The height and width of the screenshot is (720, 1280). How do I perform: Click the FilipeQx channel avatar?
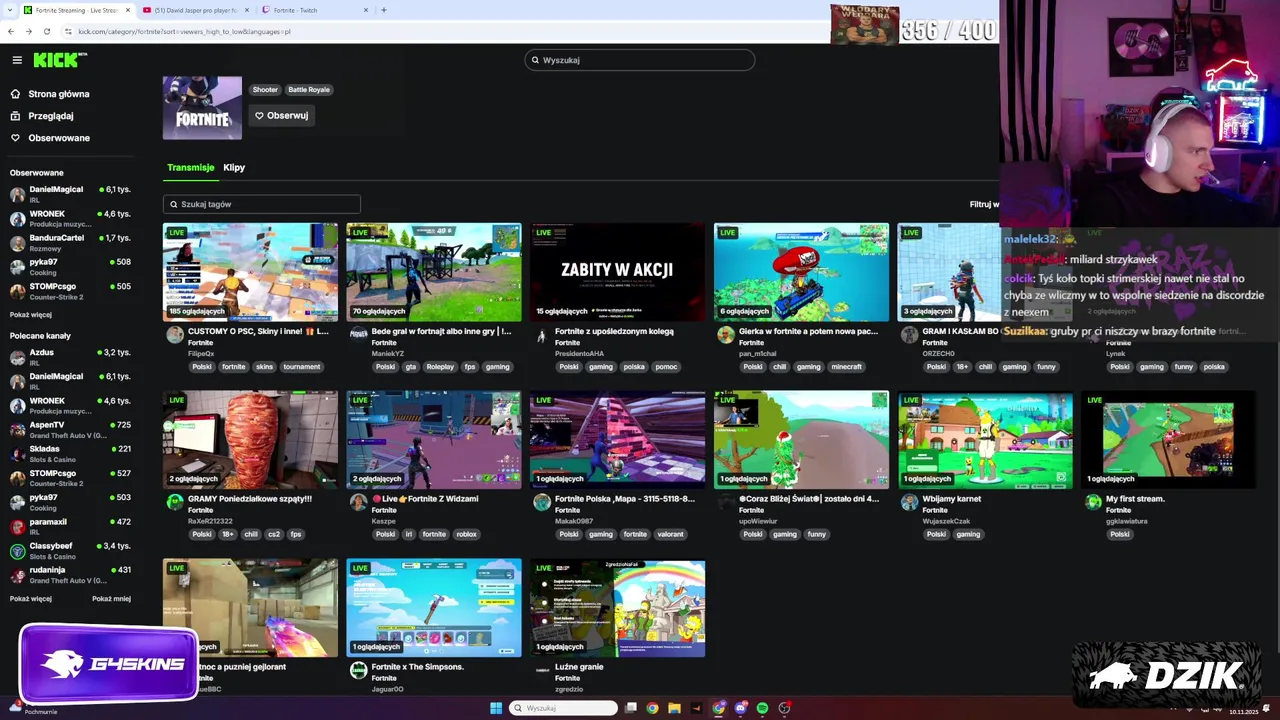pos(175,335)
